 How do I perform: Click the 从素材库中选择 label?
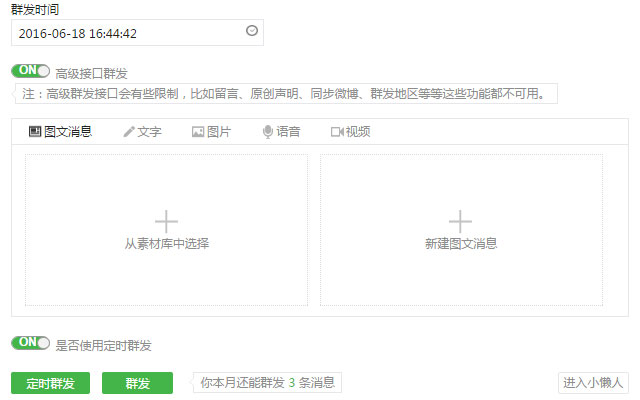click(x=167, y=244)
